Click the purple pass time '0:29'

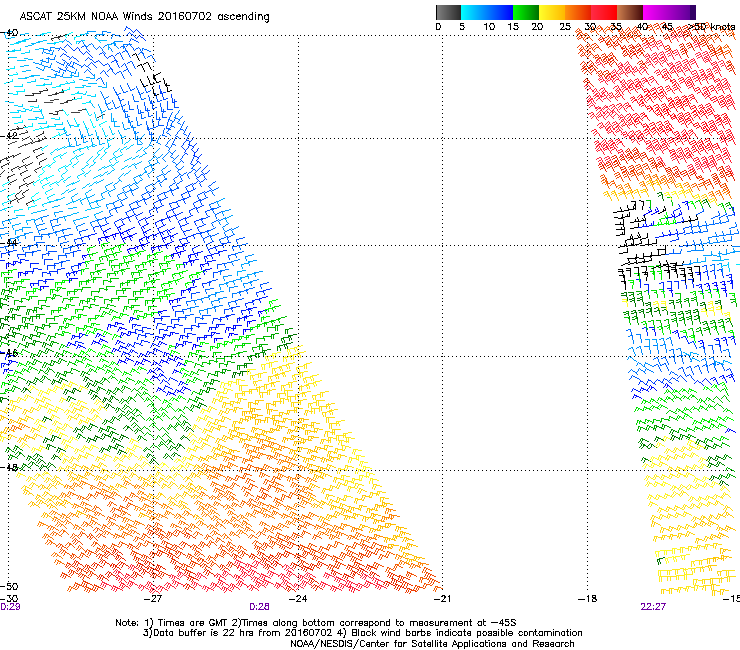10,607
